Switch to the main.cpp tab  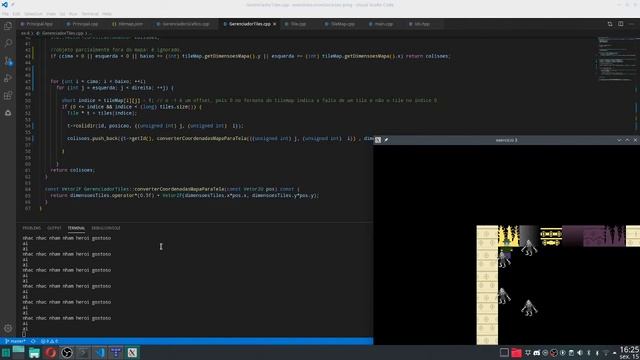click(381, 24)
